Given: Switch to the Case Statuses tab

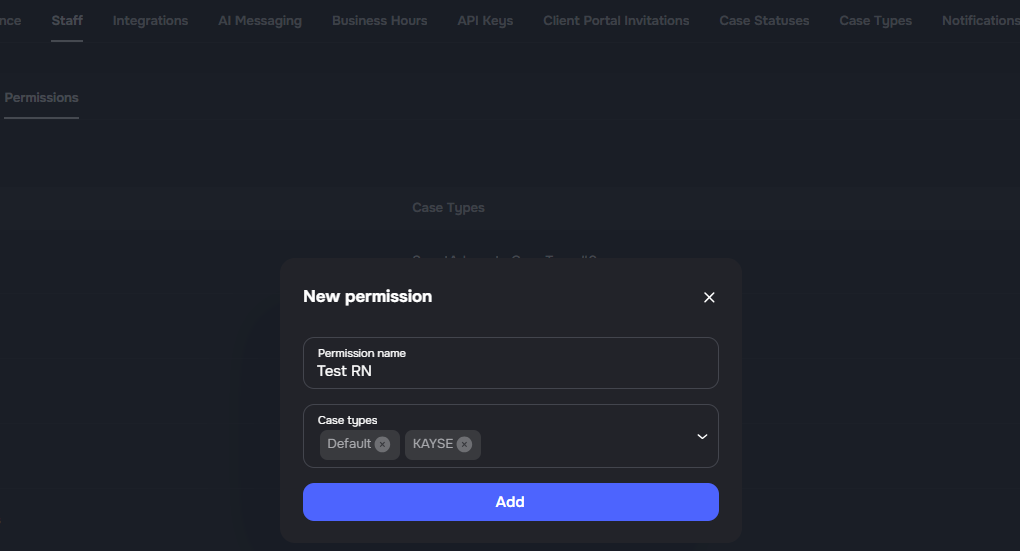Looking at the screenshot, I should (764, 21).
